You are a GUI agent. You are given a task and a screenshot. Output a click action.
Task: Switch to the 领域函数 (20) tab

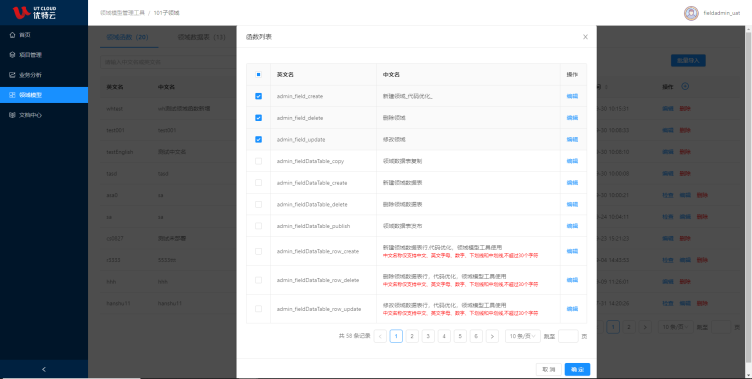[x=127, y=37]
